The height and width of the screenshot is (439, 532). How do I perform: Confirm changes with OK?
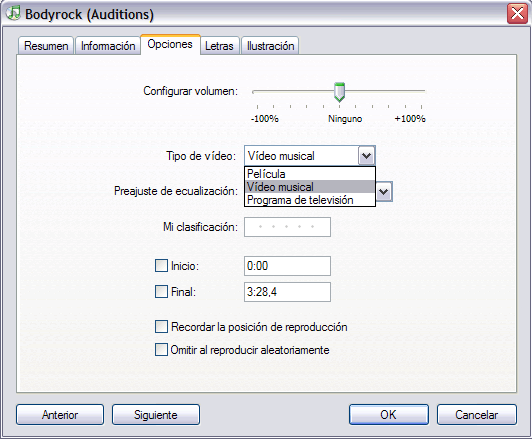tap(388, 415)
